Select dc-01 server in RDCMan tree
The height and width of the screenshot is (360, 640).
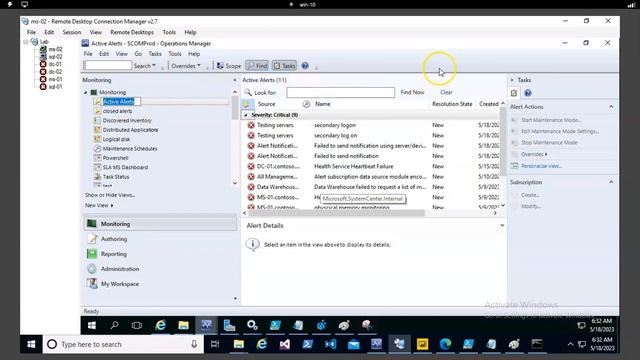pos(55,64)
